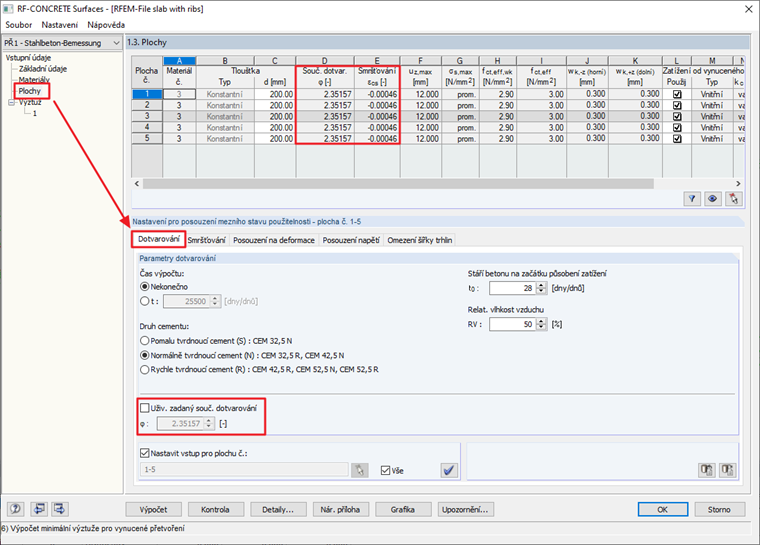Toggle Použij checkbox in surface row 3
760x545 pixels.
click(677, 116)
